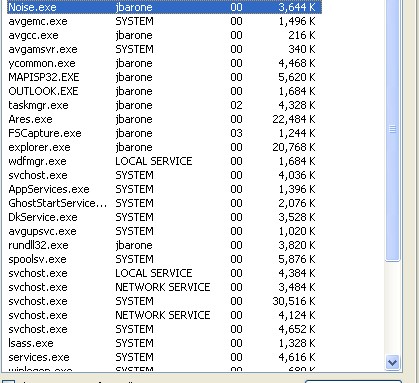Select the wdfmgr.exe process
Screen dimensions: 419x383
pyautogui.click(x=164, y=161)
